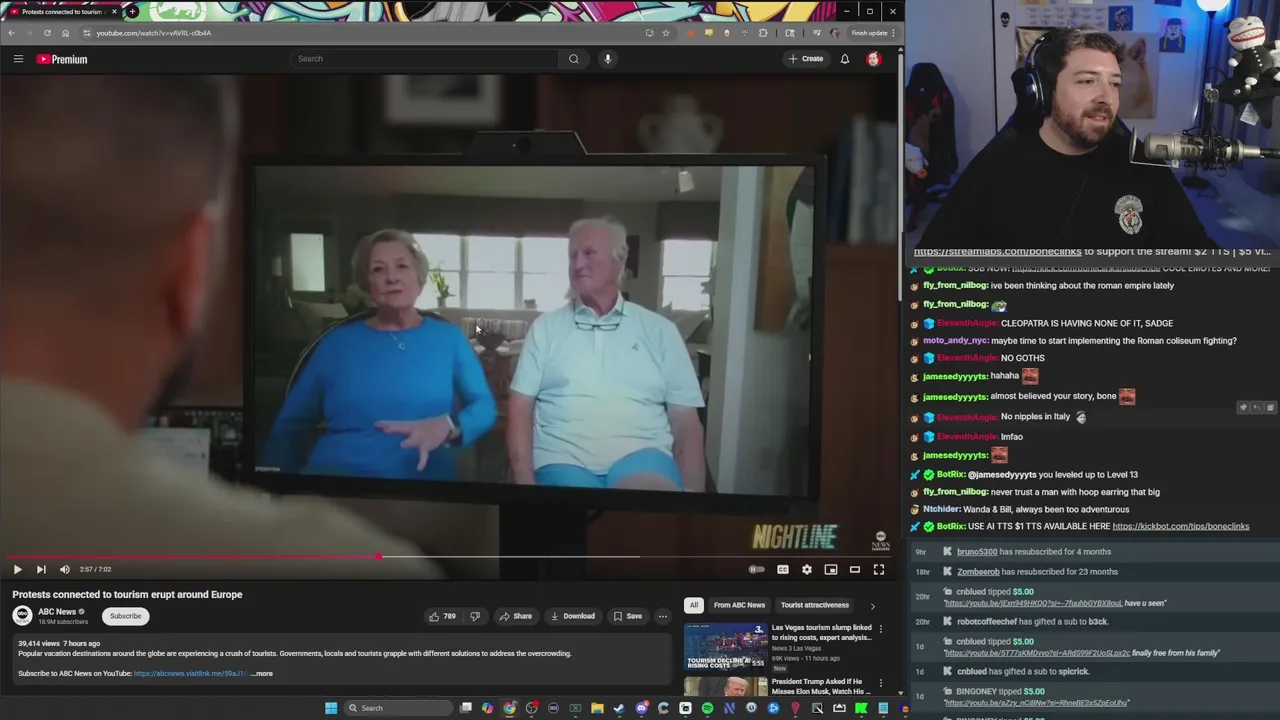The height and width of the screenshot is (720, 1280).
Task: Bookmark this page with the star icon
Action: pos(666,33)
